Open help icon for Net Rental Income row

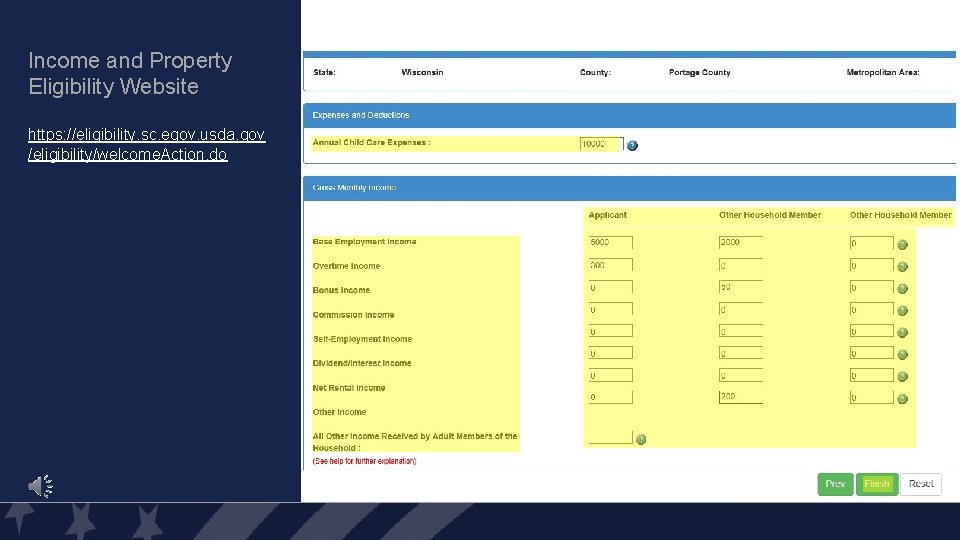(902, 377)
